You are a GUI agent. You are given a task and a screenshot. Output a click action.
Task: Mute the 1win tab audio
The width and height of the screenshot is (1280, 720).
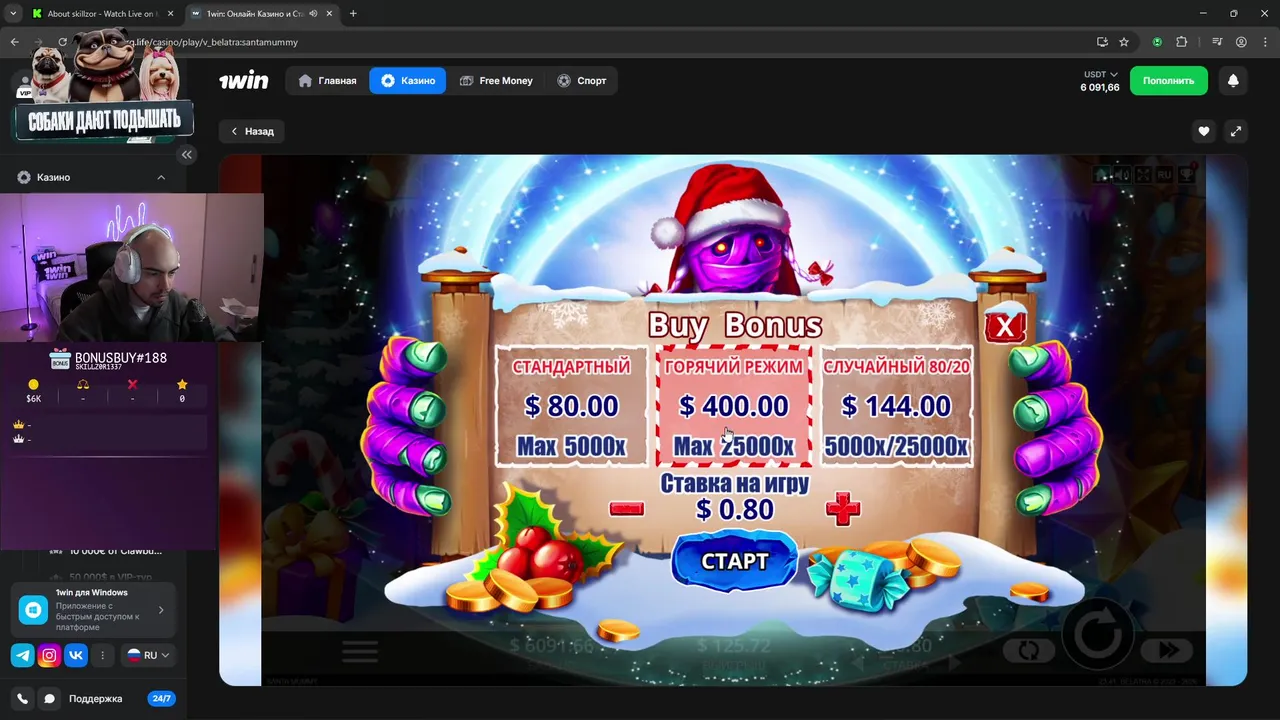tap(314, 14)
